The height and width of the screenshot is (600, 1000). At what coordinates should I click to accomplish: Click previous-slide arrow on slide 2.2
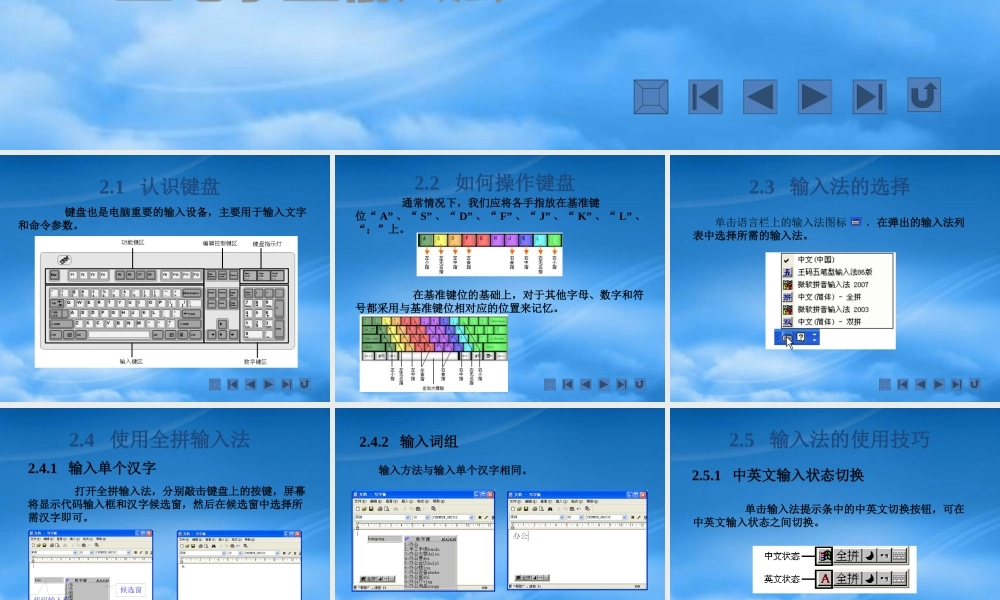[585, 384]
